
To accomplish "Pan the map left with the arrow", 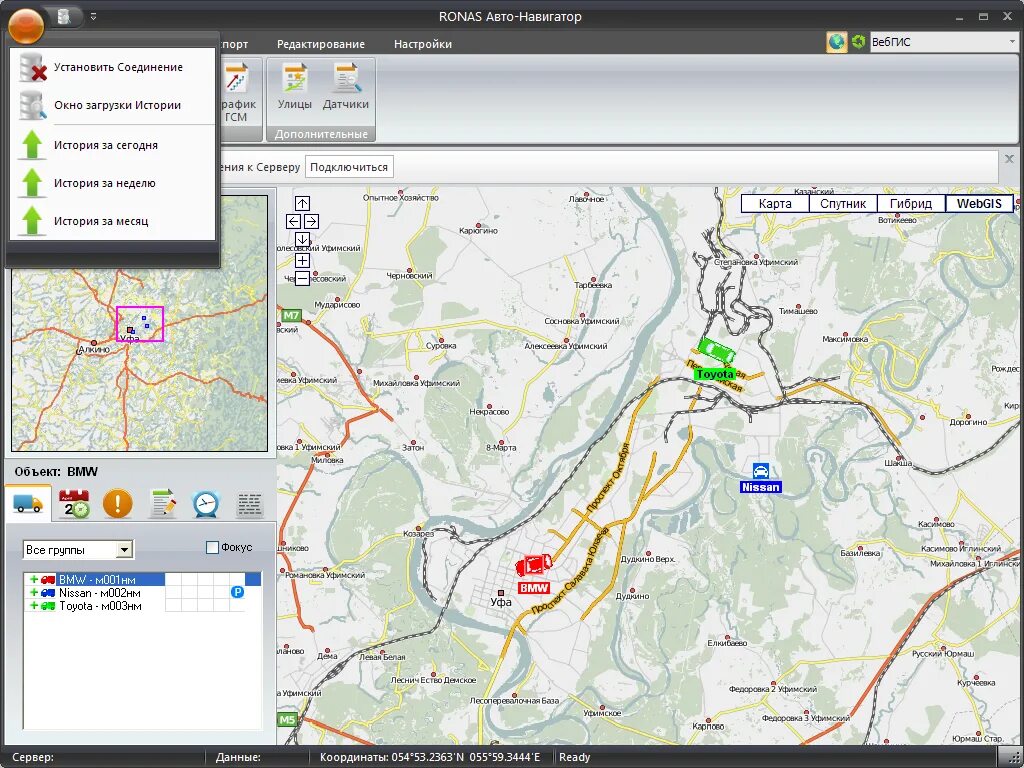I will click(x=293, y=221).
